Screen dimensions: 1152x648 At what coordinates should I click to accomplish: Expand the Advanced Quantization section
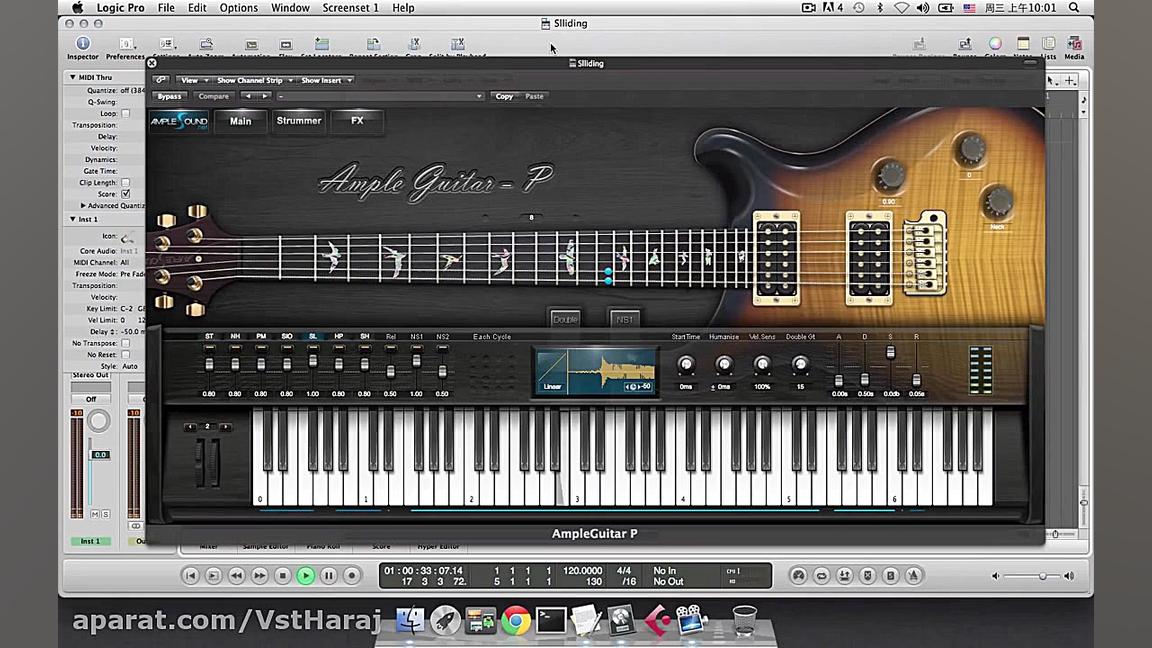[x=83, y=206]
